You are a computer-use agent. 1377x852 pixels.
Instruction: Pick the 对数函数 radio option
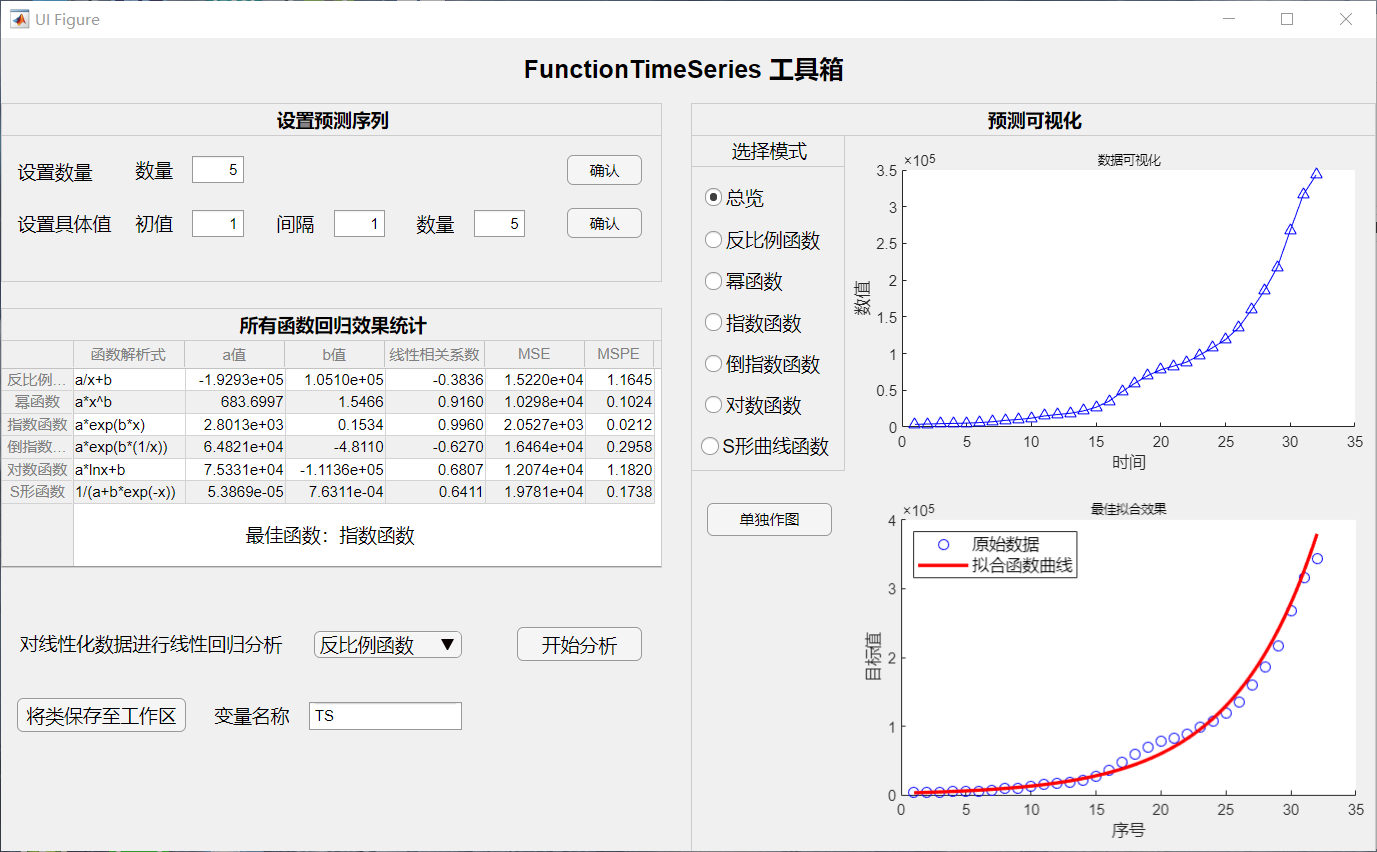tap(714, 405)
